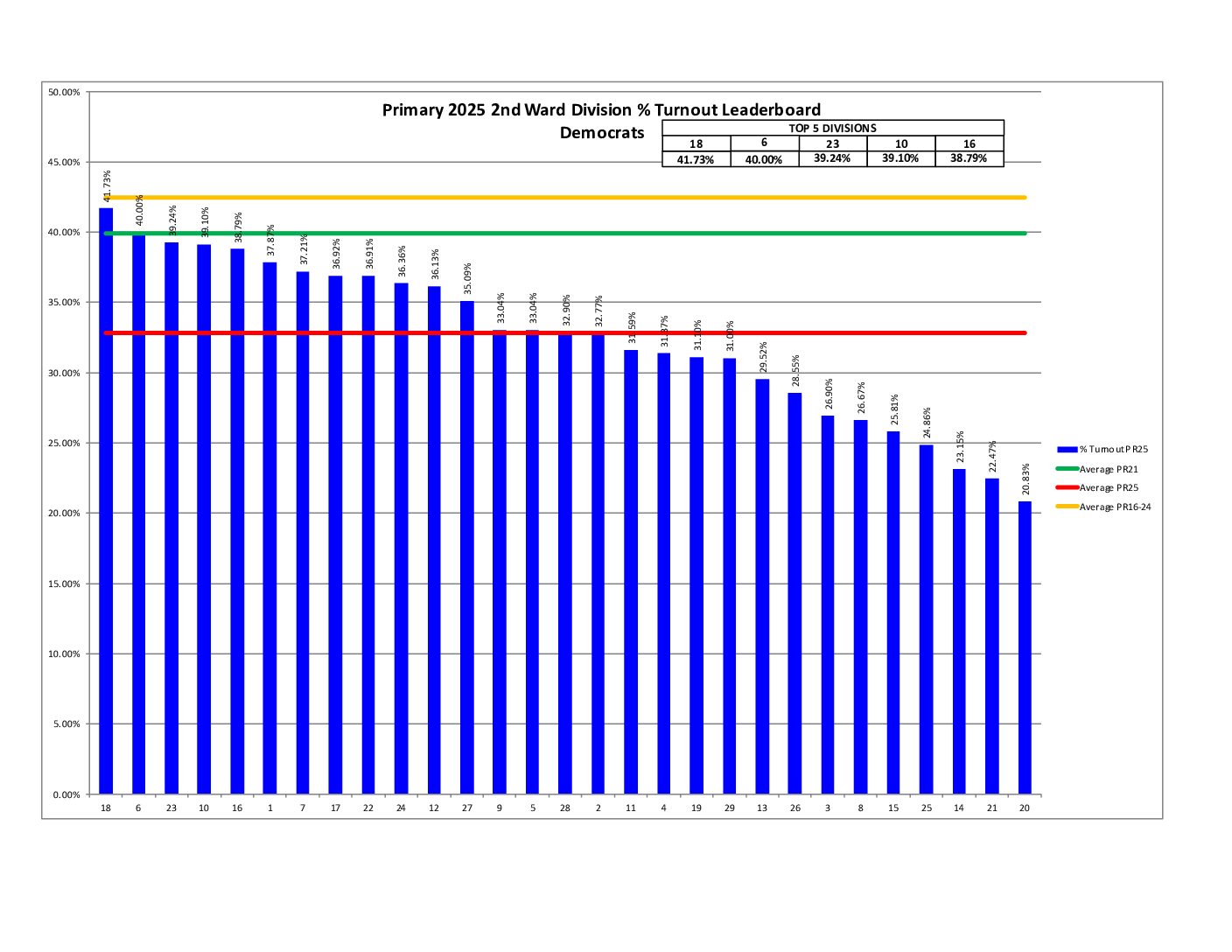Click the blue bar for division 20
Image resolution: width=1232 pixels, height=952 pixels.
tap(1025, 647)
